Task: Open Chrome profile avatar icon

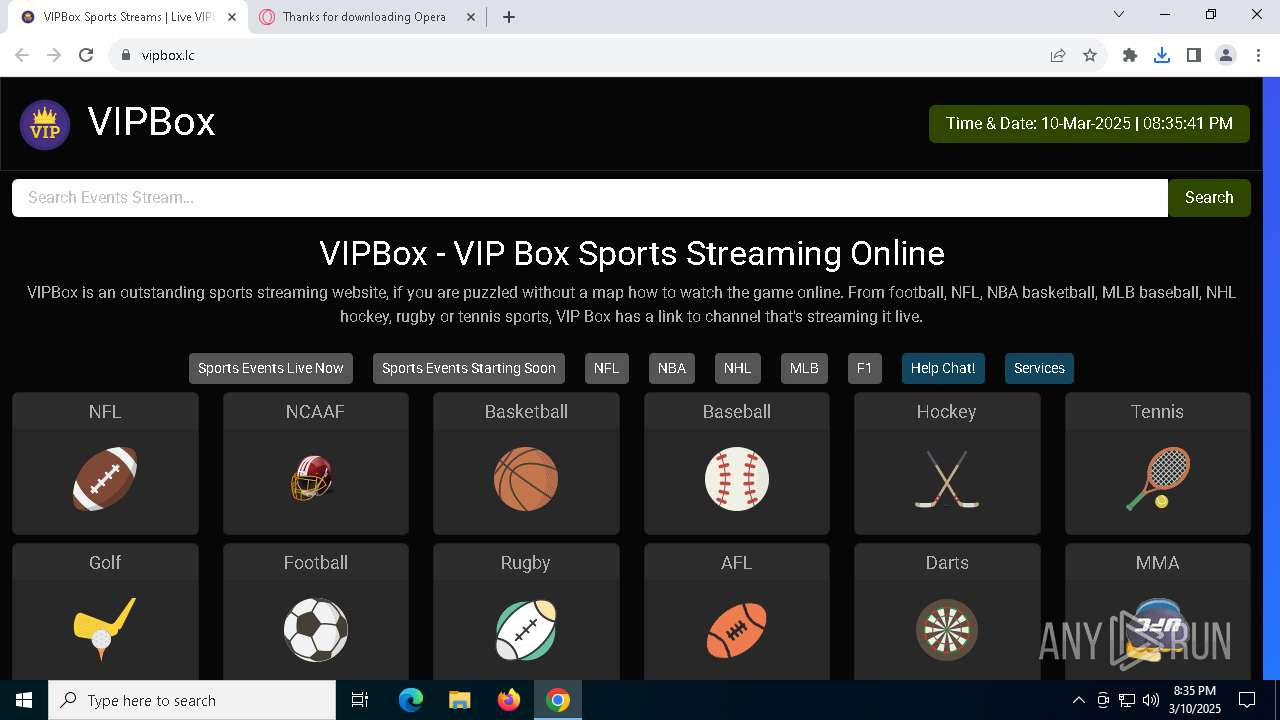Action: 1226,55
